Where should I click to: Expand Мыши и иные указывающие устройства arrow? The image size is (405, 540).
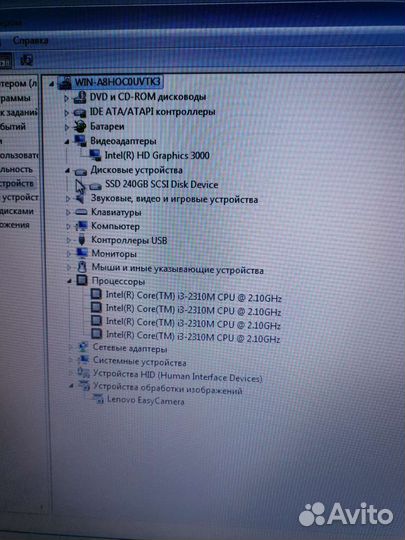coord(69,267)
